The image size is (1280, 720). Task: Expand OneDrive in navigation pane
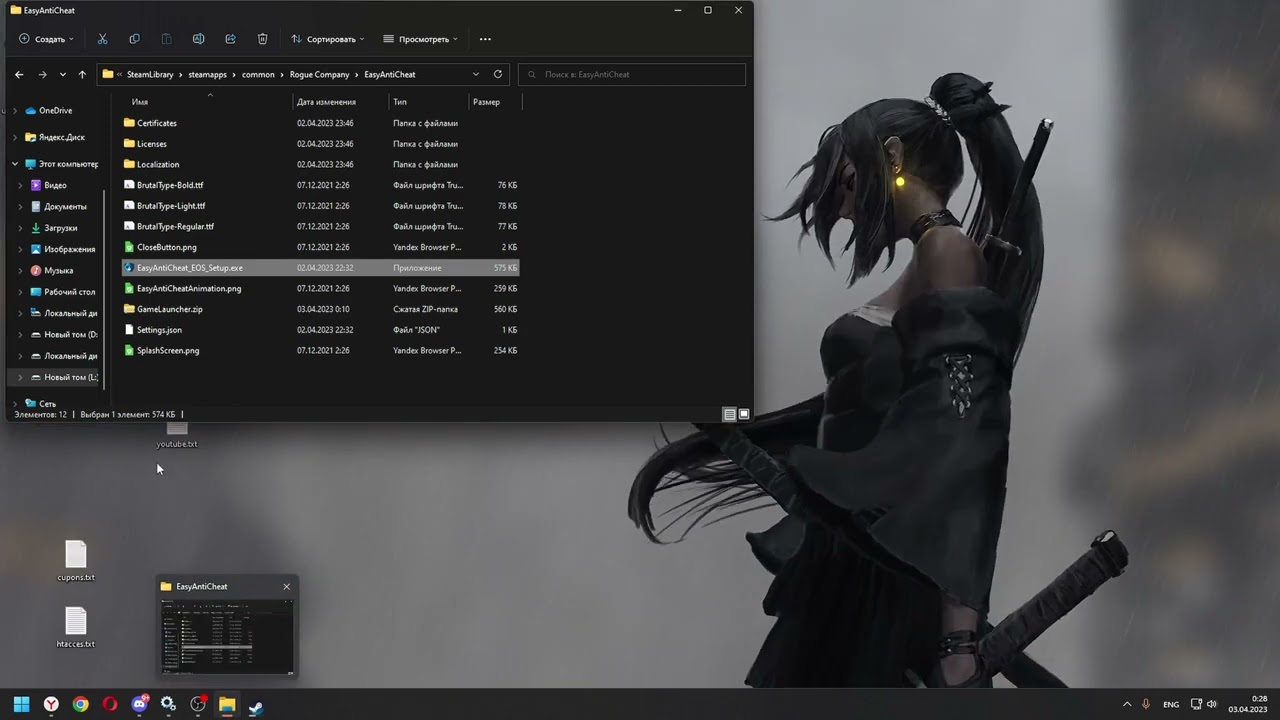(15, 111)
